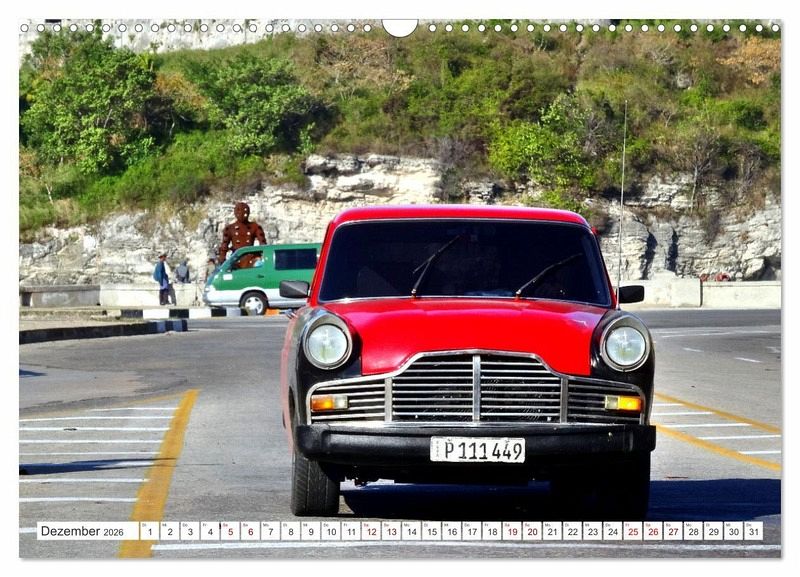
Task: Click day 13 in the date row
Action: point(390,531)
